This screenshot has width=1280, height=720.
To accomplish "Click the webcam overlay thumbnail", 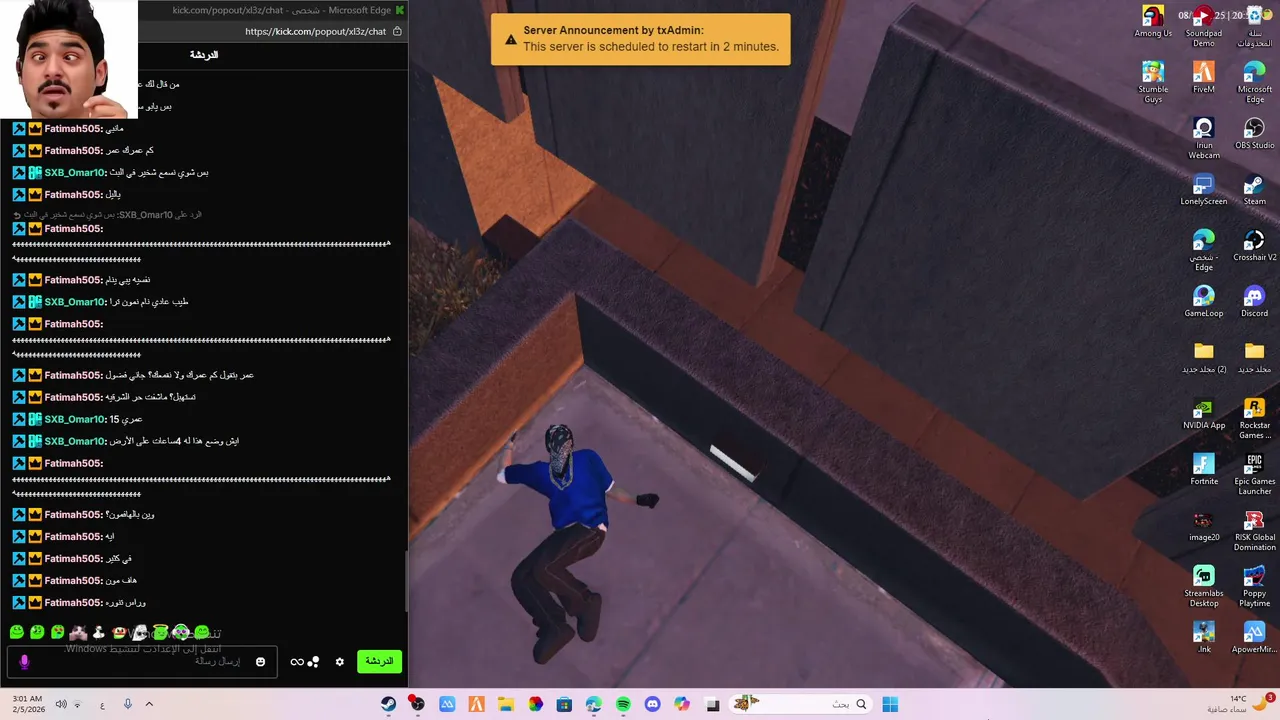I will click(x=68, y=59).
